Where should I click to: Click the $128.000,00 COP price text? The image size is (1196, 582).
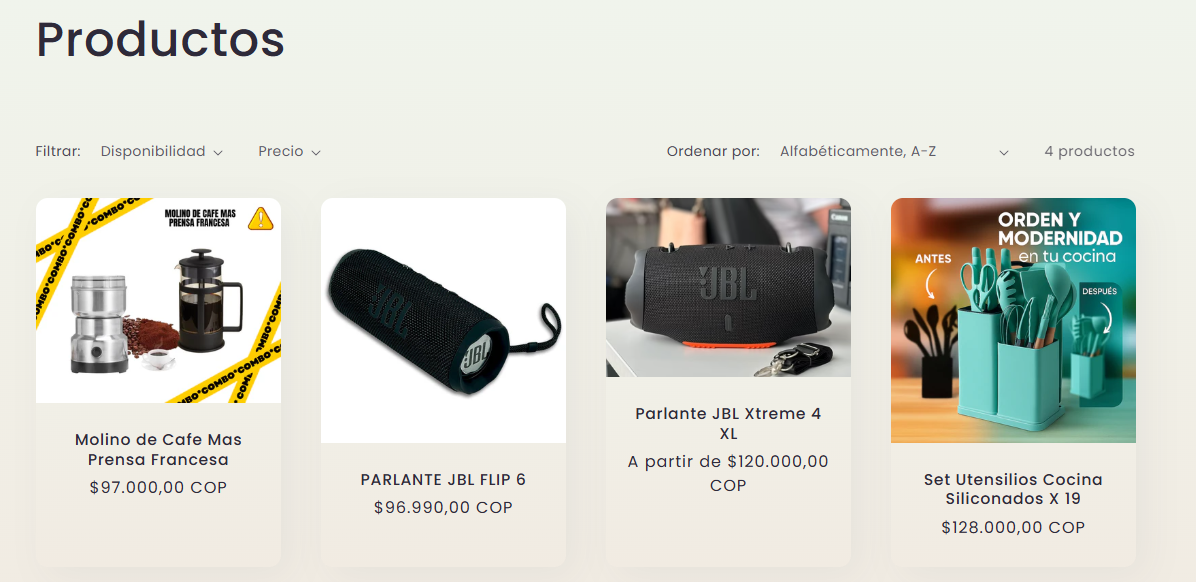[x=1013, y=527]
